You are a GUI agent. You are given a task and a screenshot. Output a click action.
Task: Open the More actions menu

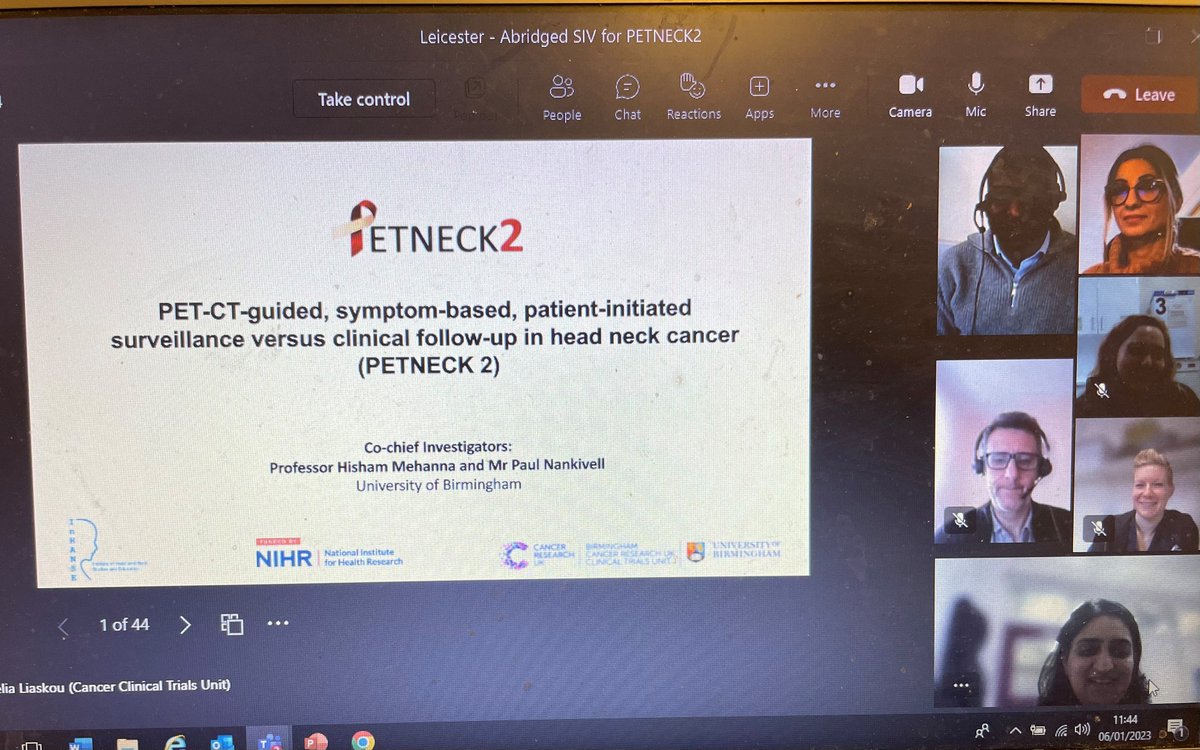824,95
